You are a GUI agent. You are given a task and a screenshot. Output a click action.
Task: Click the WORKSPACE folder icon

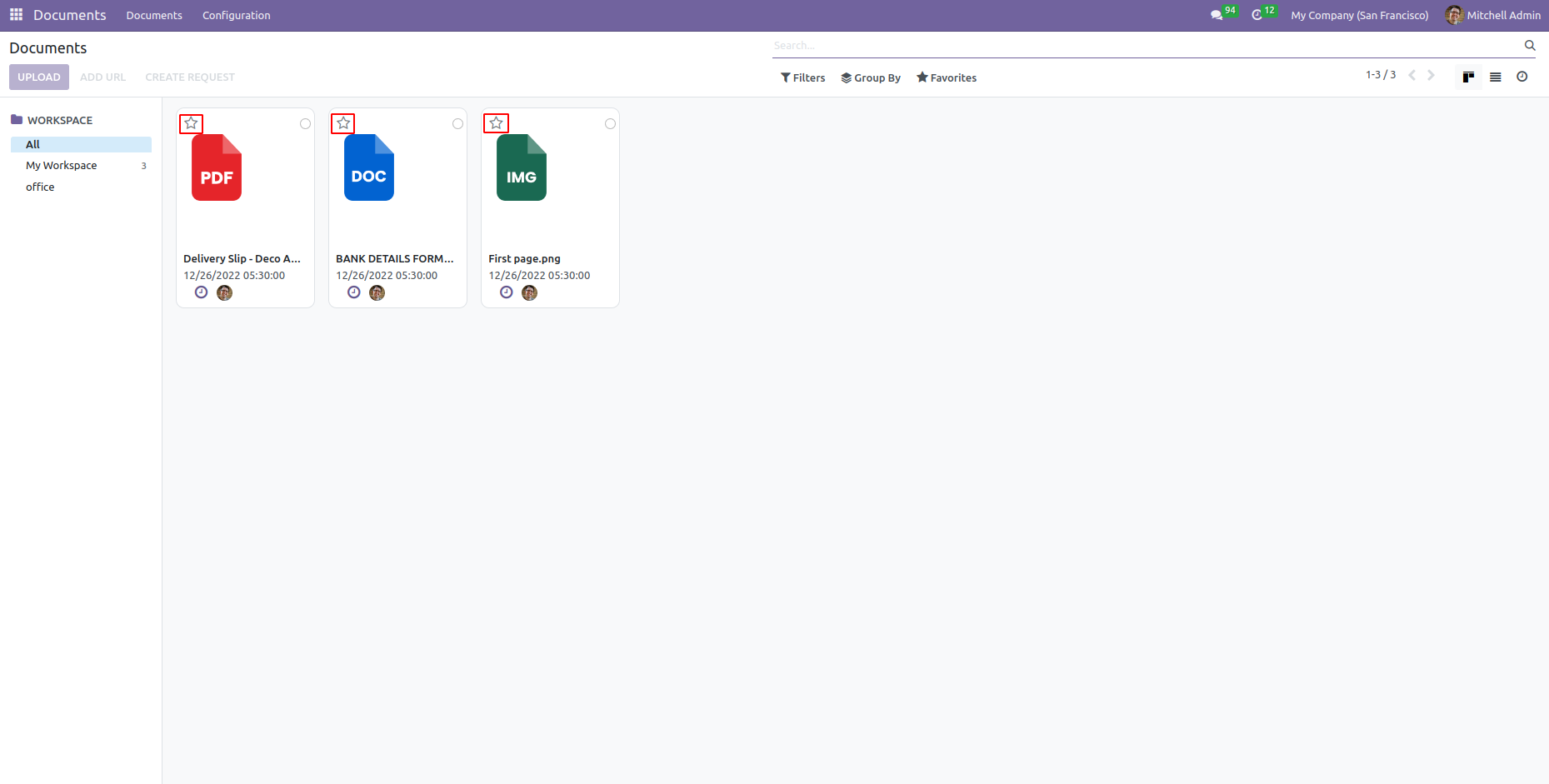pyautogui.click(x=17, y=120)
